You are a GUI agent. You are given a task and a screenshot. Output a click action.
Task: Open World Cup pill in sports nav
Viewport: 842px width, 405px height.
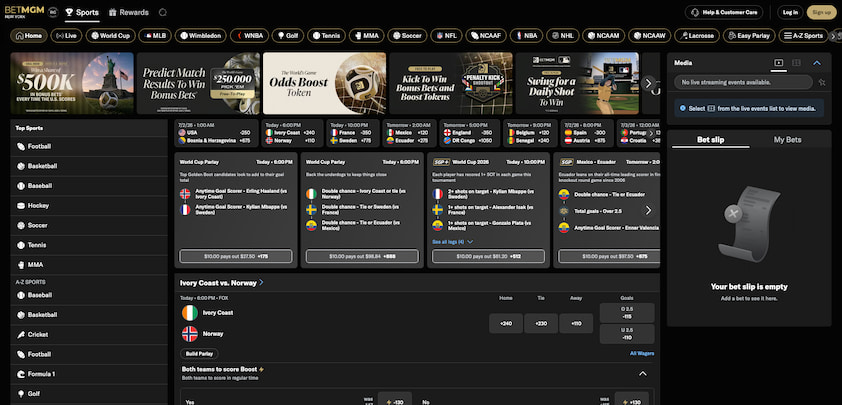click(110, 36)
